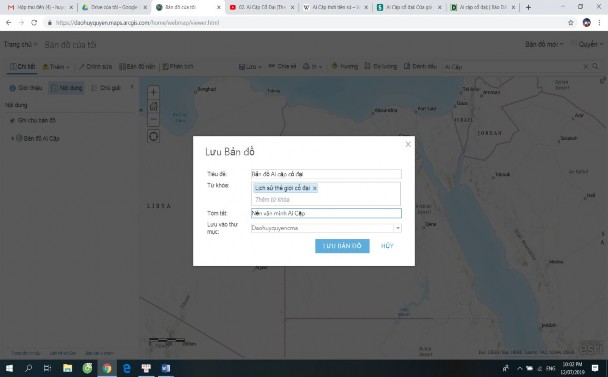Click the Ai Cập search box in toolbar

click(x=512, y=67)
